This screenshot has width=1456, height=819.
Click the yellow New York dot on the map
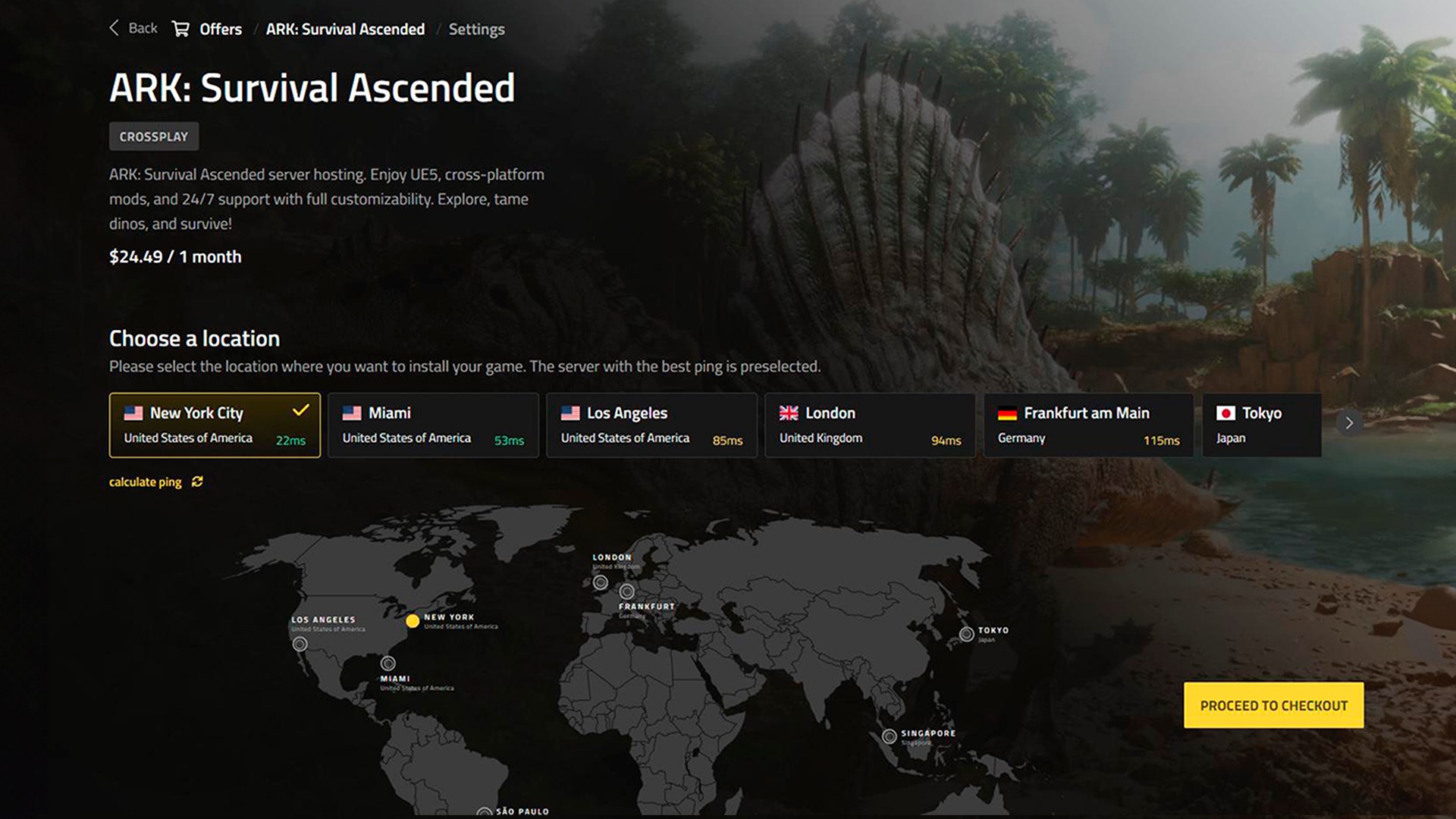coord(413,621)
